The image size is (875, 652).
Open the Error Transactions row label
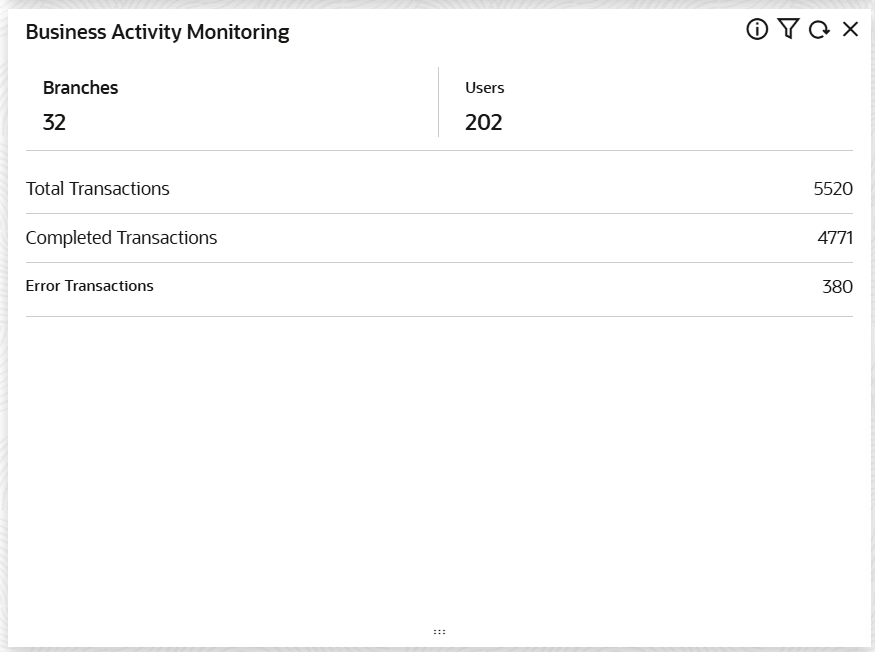[x=90, y=286]
